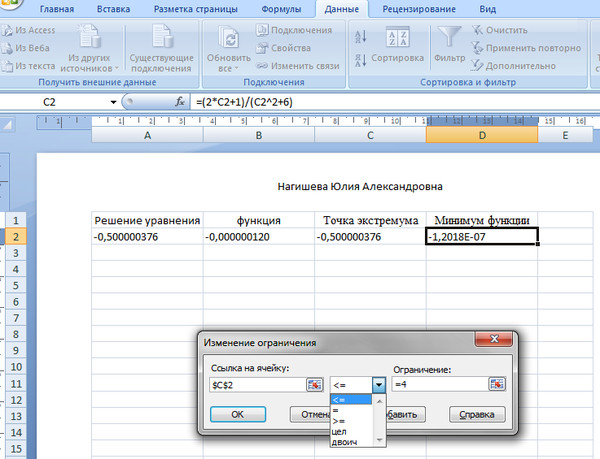Click Отмена in constraint dialog

point(311,414)
